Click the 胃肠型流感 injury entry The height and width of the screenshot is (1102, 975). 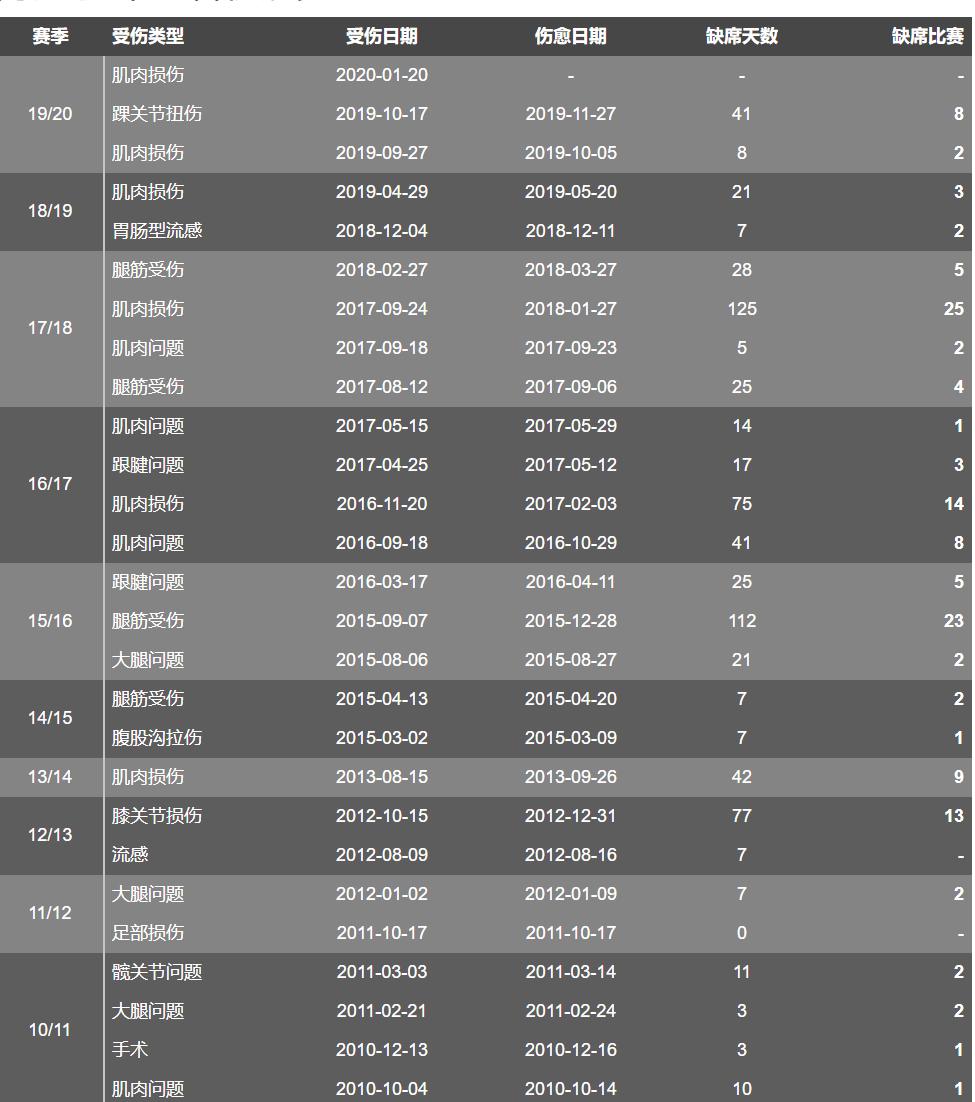tap(157, 231)
